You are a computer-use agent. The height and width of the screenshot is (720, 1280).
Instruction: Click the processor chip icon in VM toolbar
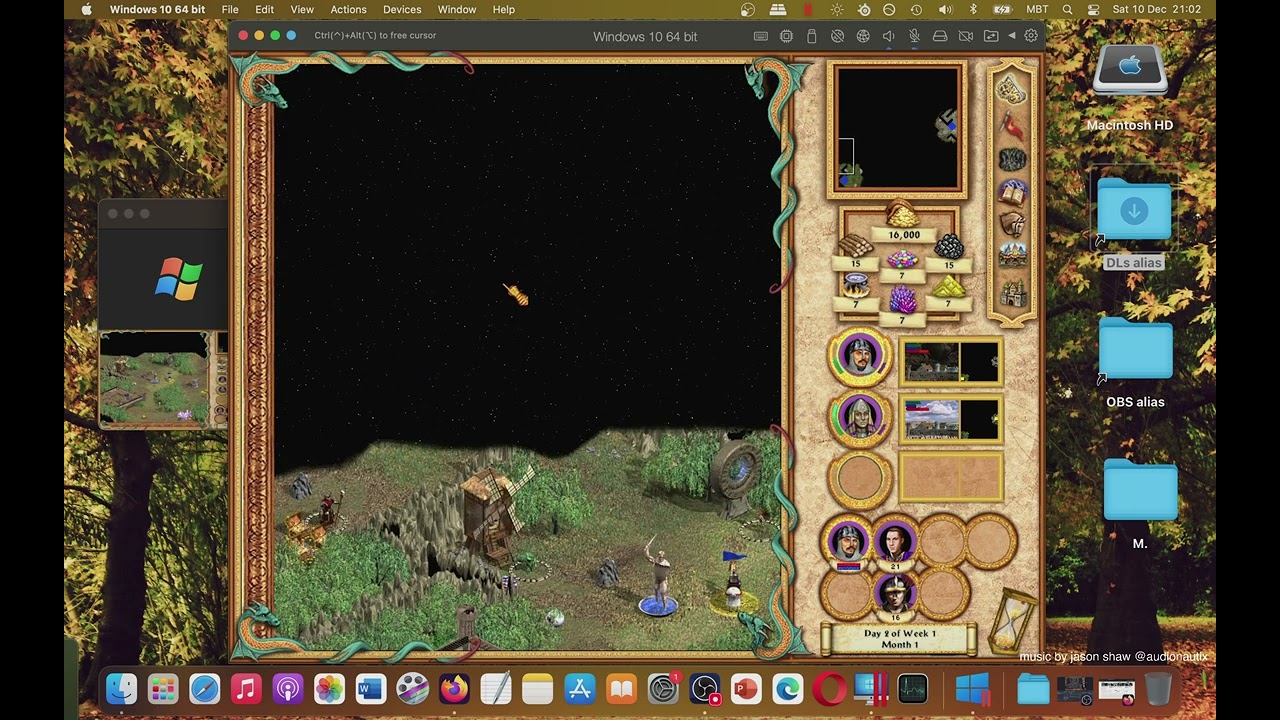click(x=786, y=36)
